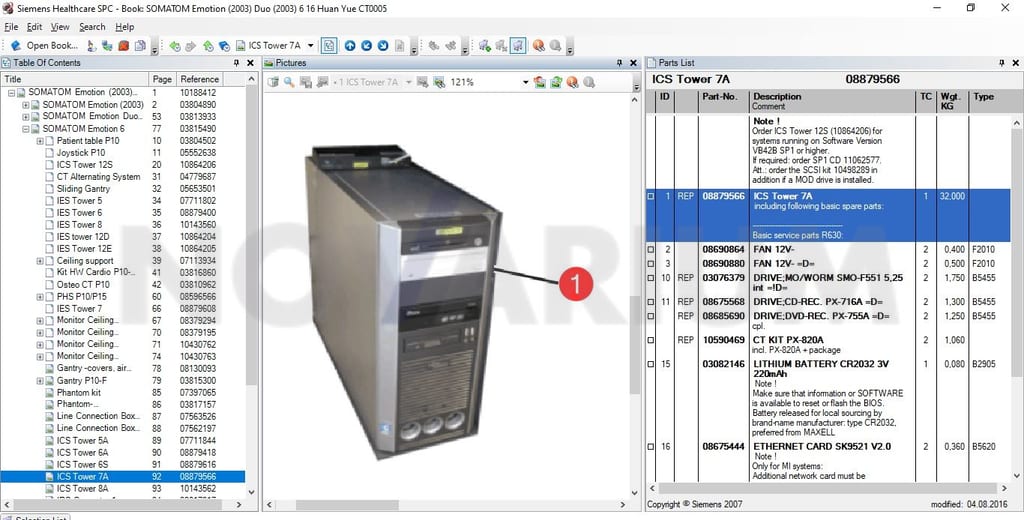This screenshot has height=520, width=1024.
Task: Check the box for ETHERNET CARD SK9521 row
Action: coord(650,447)
